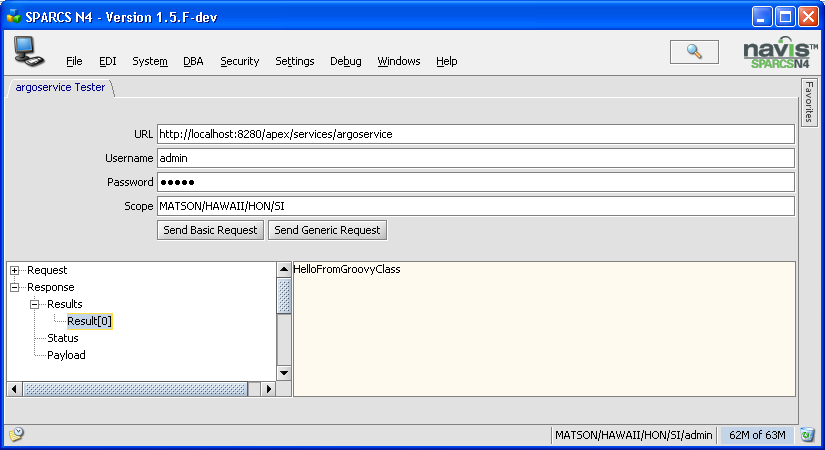Click HelloFromGroovyClass result text
Screen dimensions: 825x450
(x=347, y=269)
